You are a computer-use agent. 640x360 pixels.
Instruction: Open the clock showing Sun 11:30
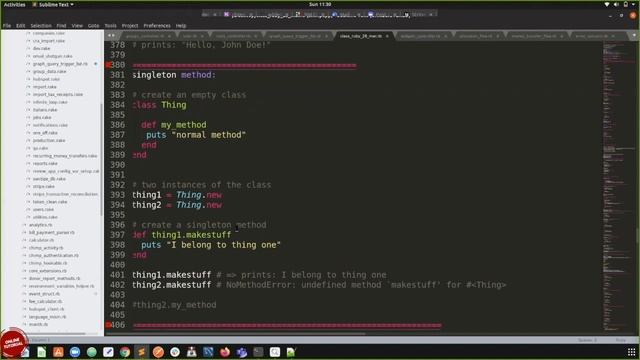pos(320,4)
